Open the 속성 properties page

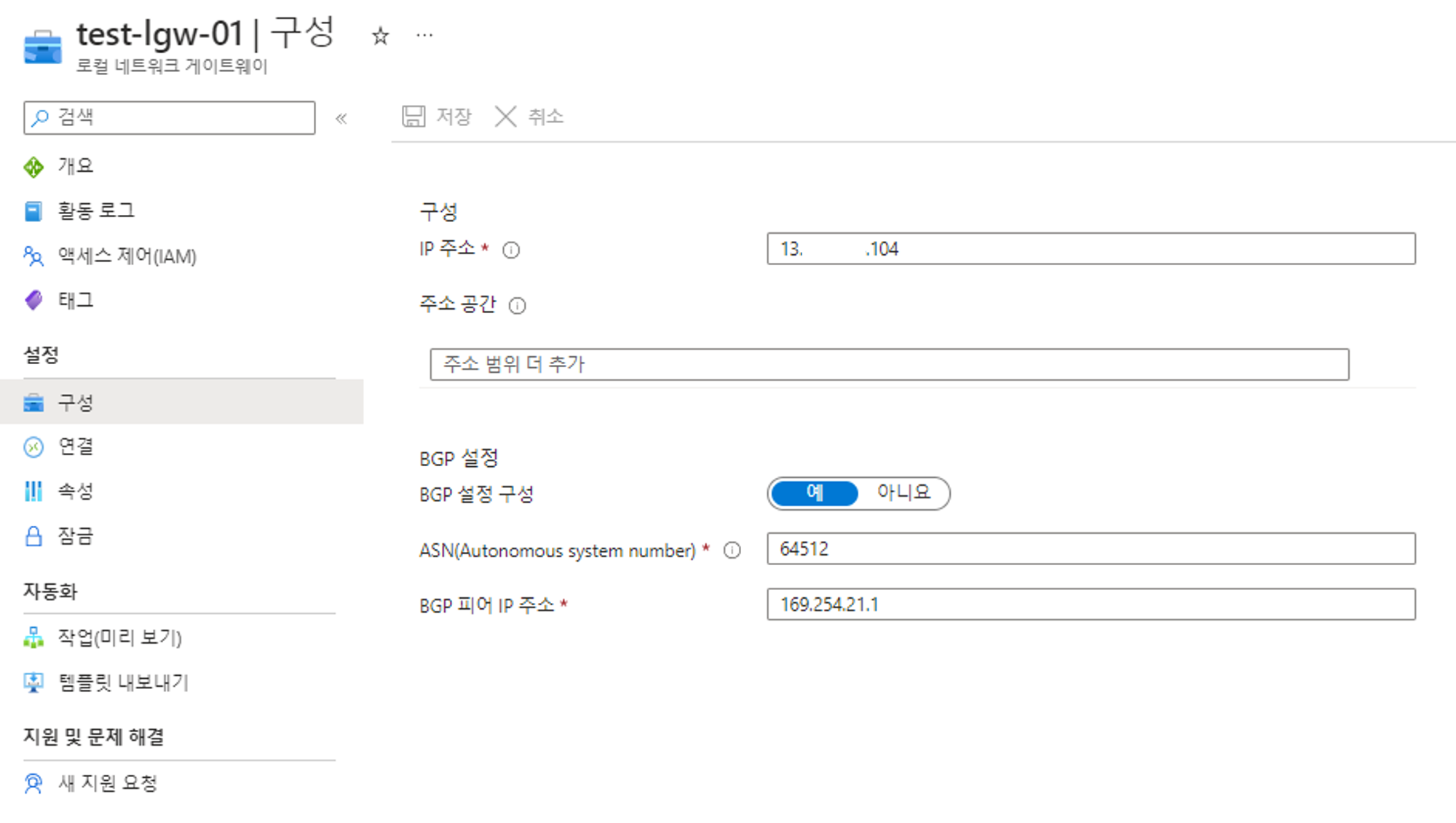tap(75, 491)
